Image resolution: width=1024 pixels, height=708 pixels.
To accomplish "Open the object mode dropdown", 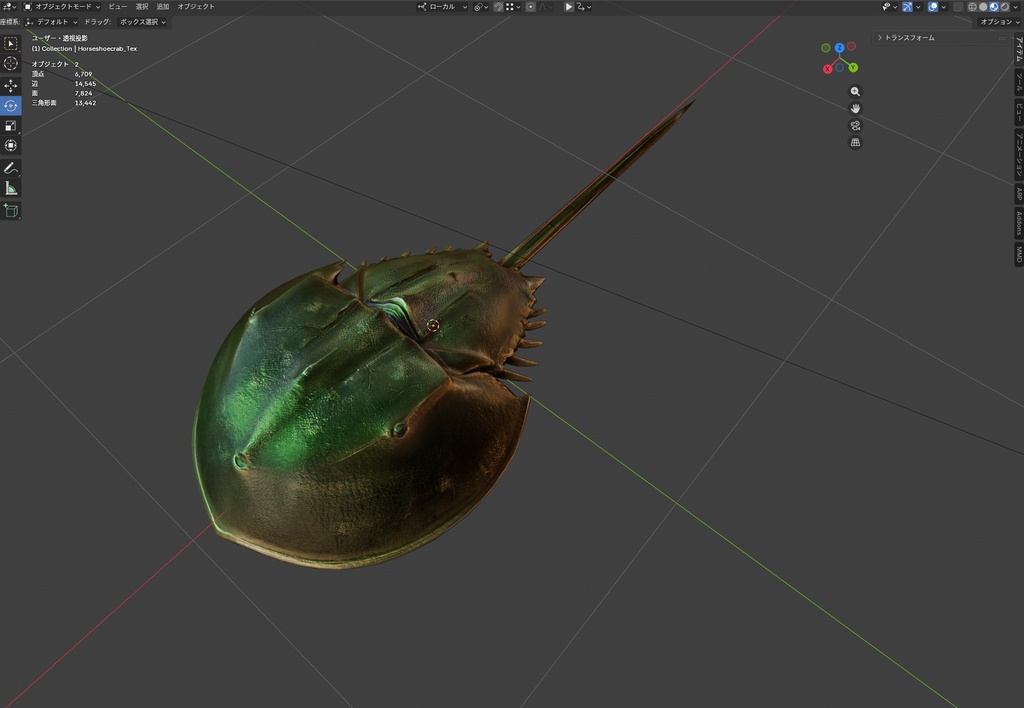I will (x=61, y=7).
